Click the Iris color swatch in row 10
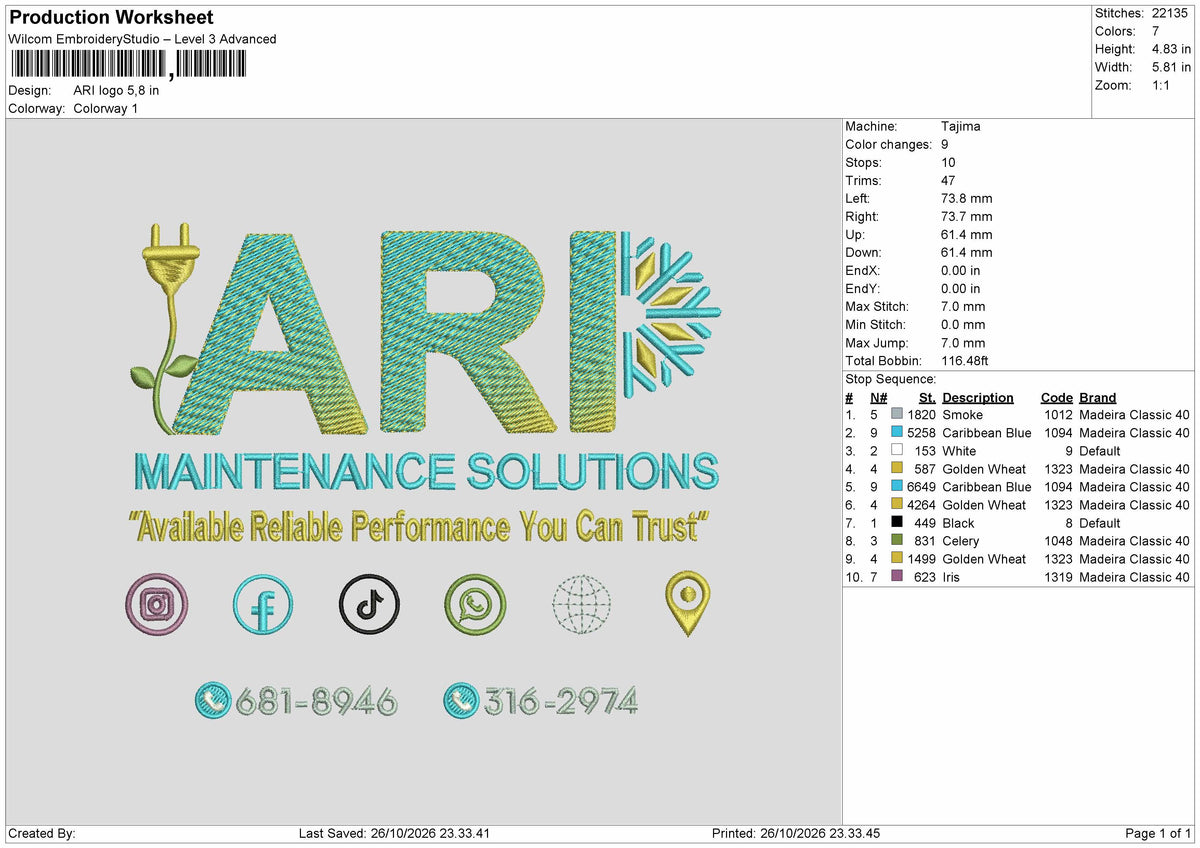 pos(897,577)
